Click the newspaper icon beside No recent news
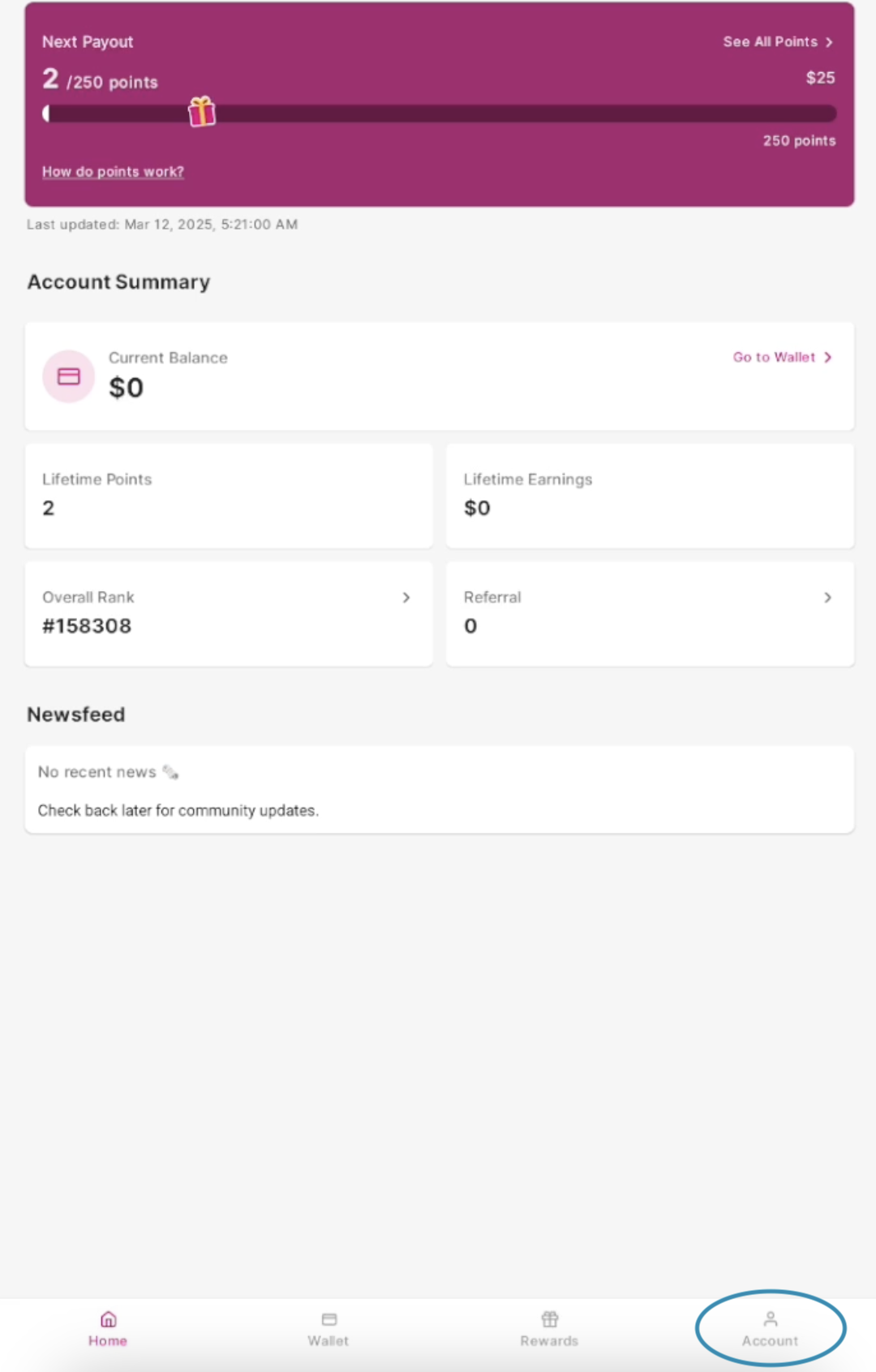The image size is (876, 1372). pyautogui.click(x=170, y=772)
